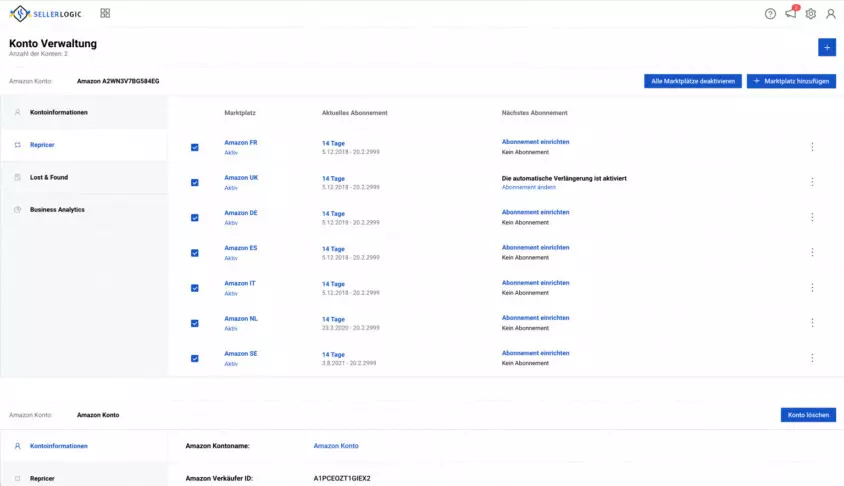Click Marktplatz column header

click(240, 113)
